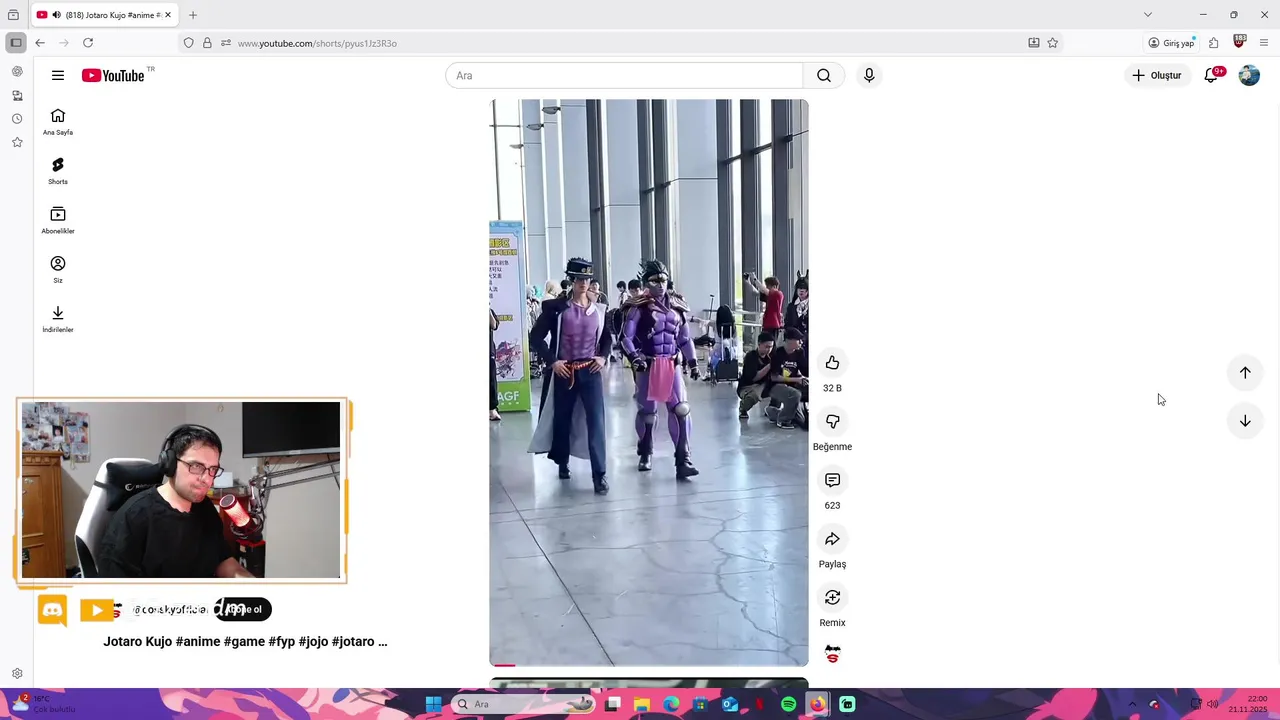Image resolution: width=1280 pixels, height=720 pixels.
Task: Click the search magnifier button
Action: pyautogui.click(x=823, y=75)
